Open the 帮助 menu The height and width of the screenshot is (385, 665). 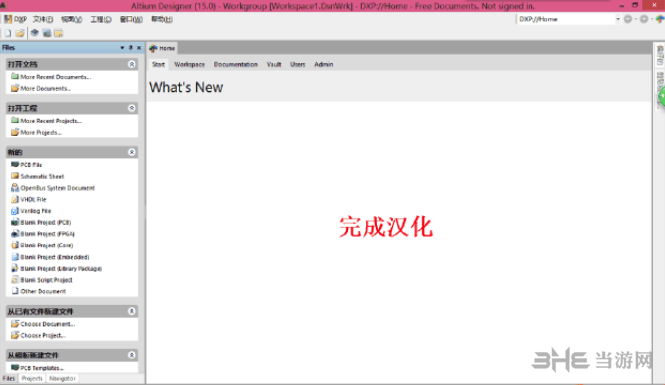coord(162,19)
